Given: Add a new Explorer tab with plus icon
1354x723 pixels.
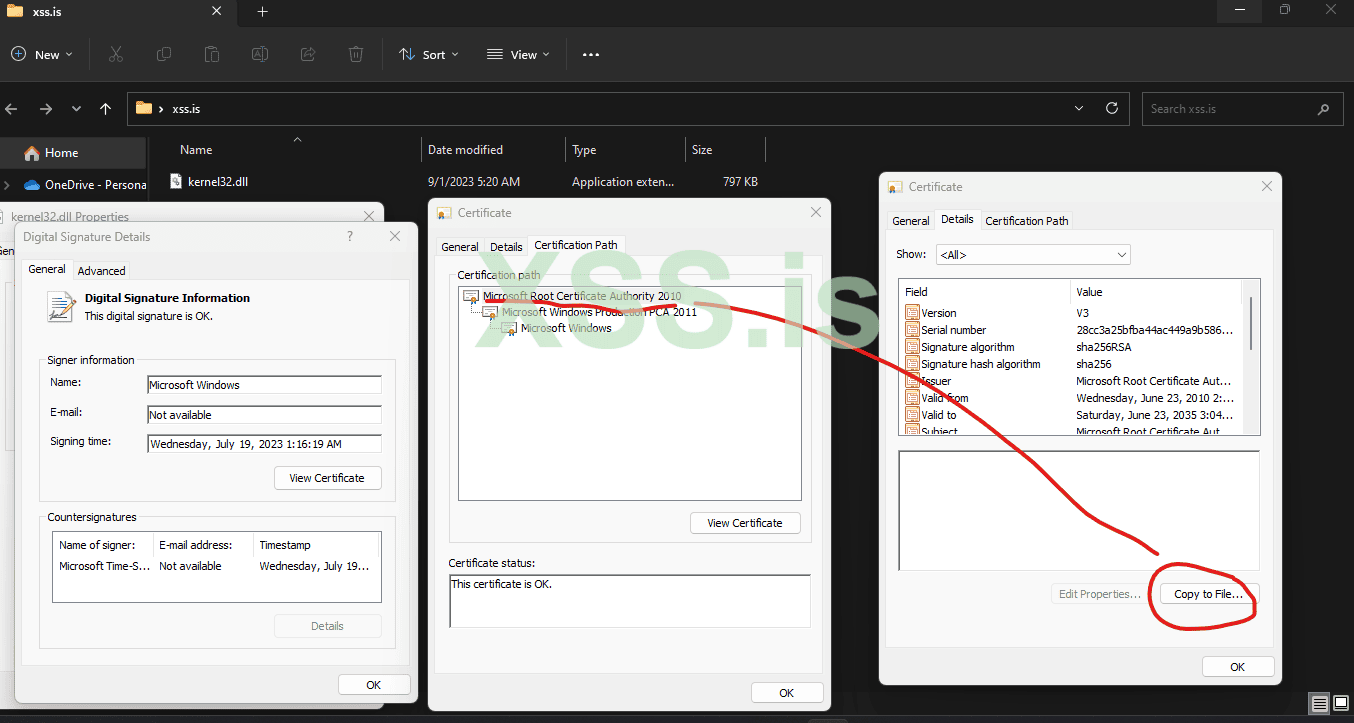Looking at the screenshot, I should [263, 12].
